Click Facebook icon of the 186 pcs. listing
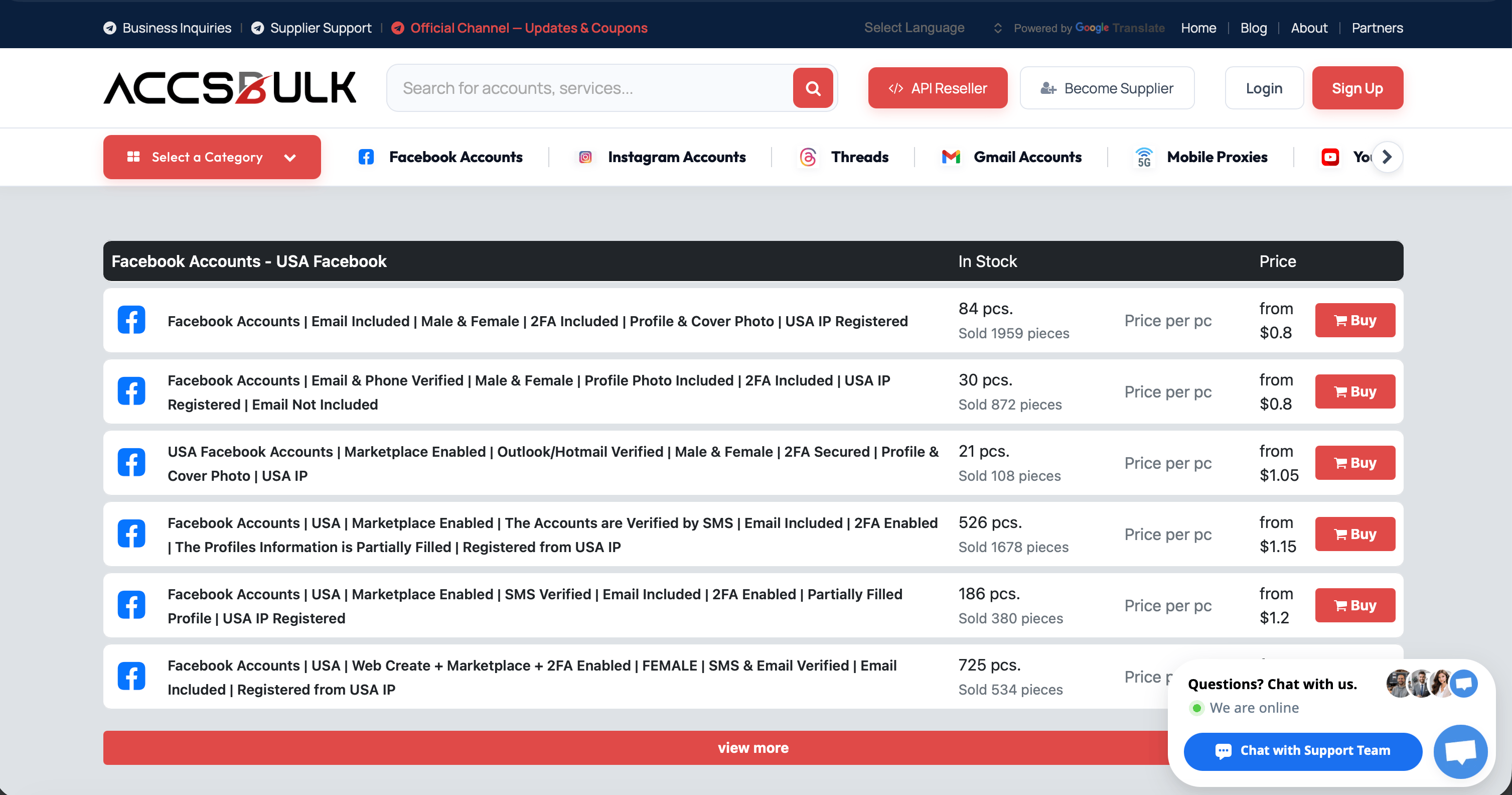The height and width of the screenshot is (795, 1512). [x=131, y=605]
